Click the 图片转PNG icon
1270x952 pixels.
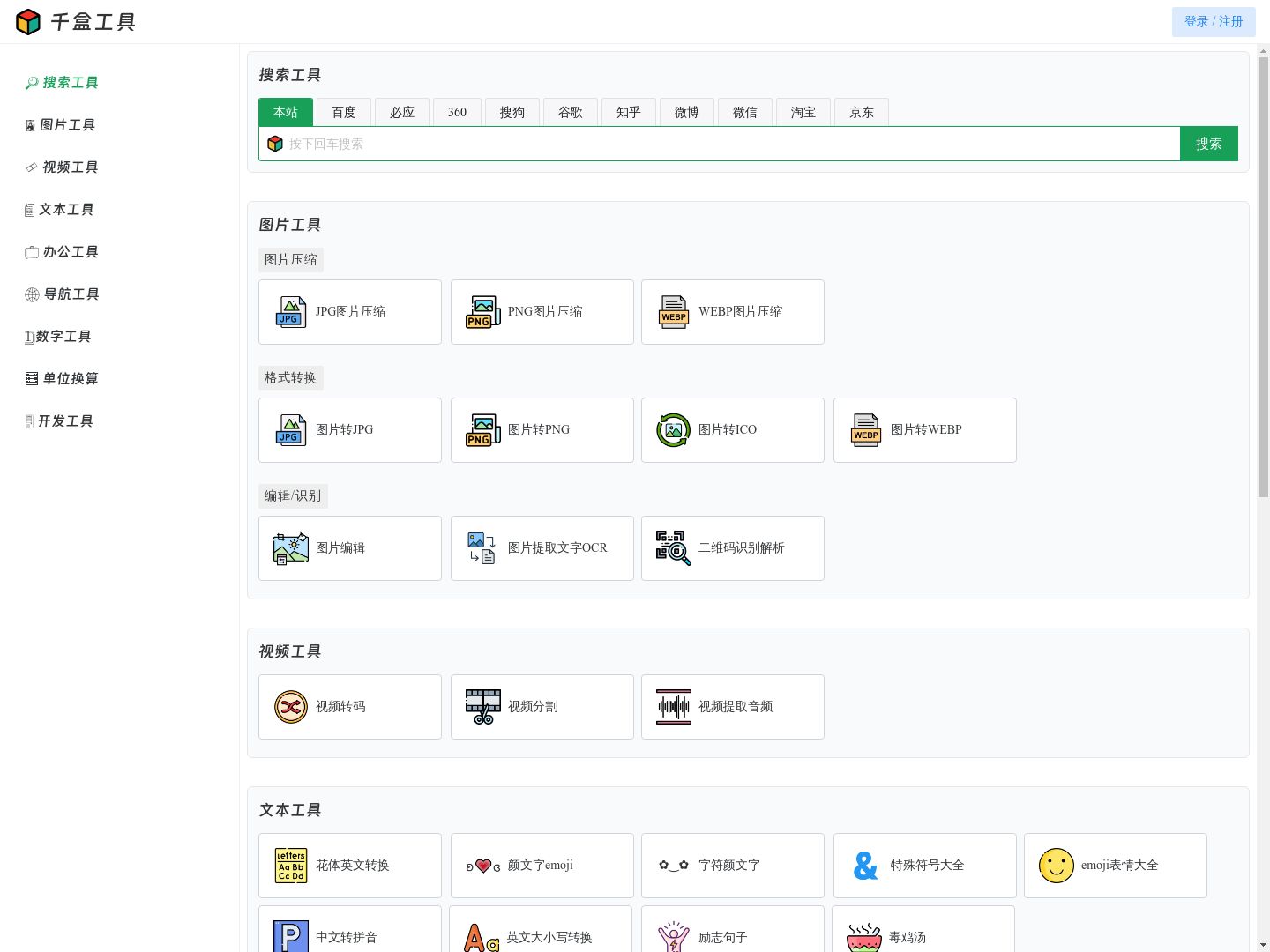[x=482, y=430]
